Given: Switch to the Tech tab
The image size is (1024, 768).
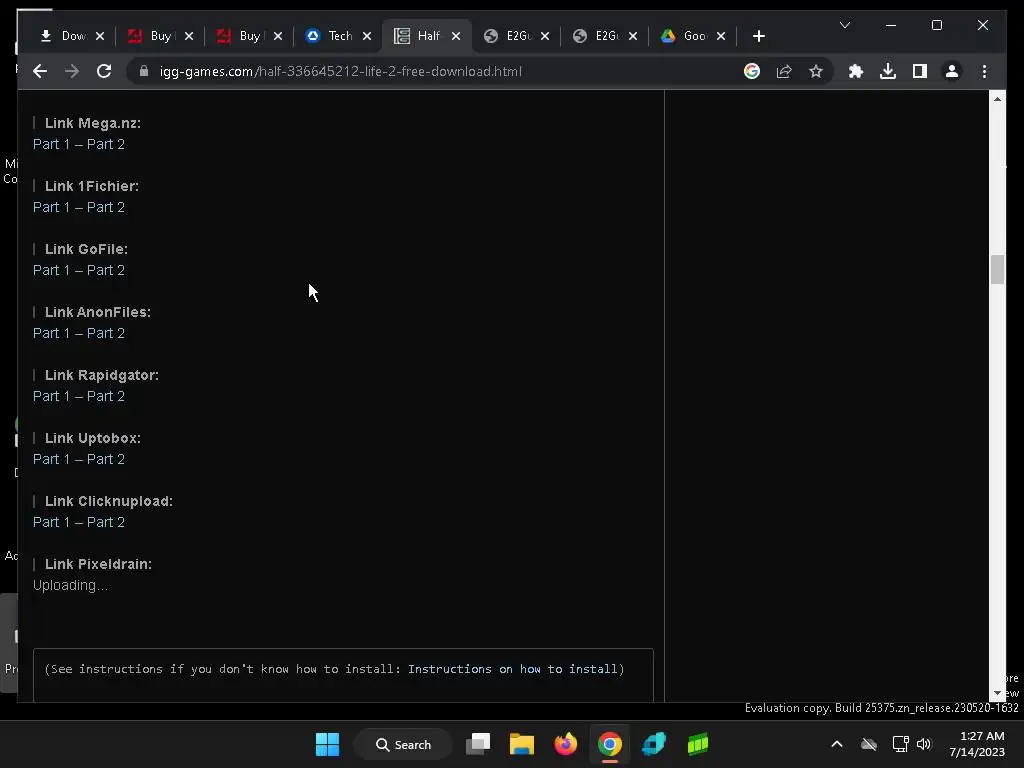Looking at the screenshot, I should pyautogui.click(x=340, y=36).
